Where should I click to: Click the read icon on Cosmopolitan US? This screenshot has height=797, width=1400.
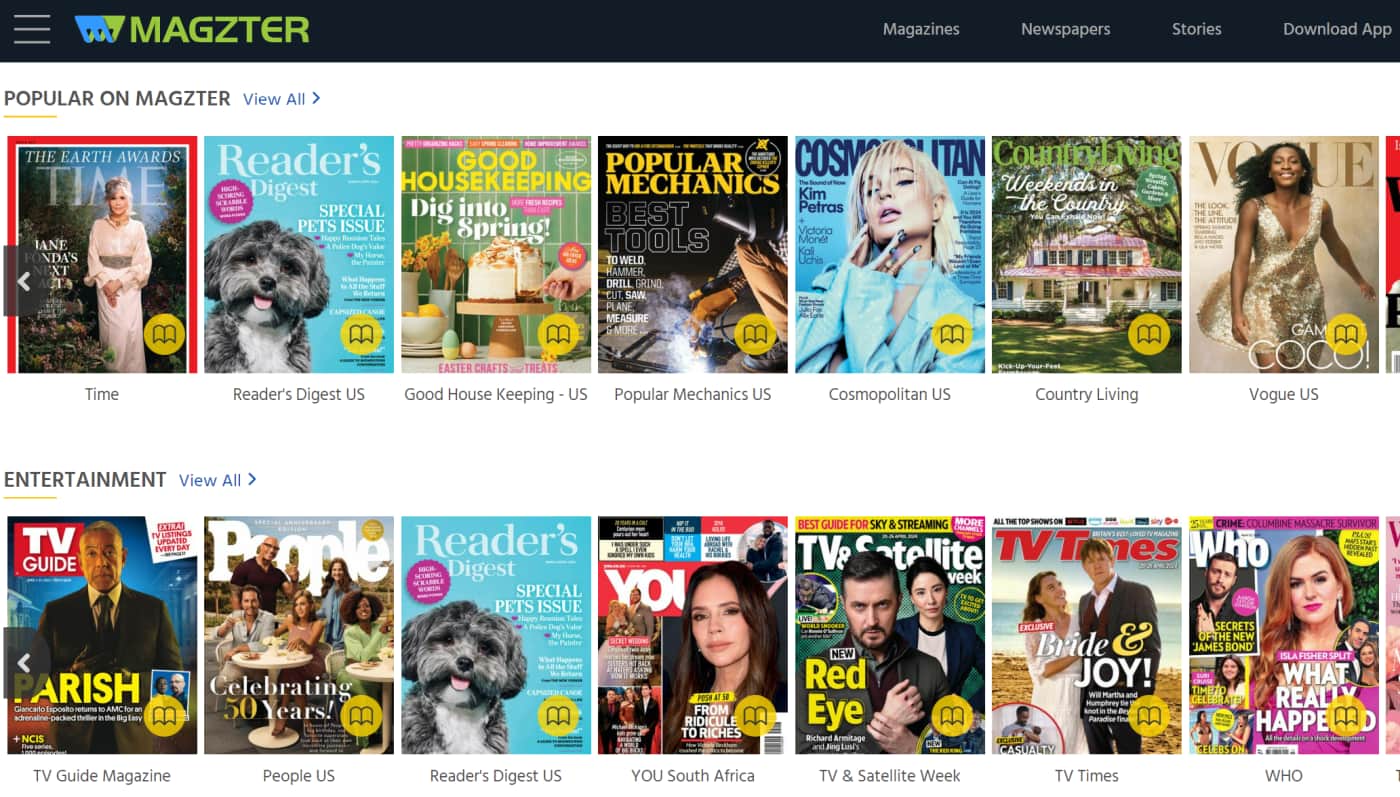point(952,335)
